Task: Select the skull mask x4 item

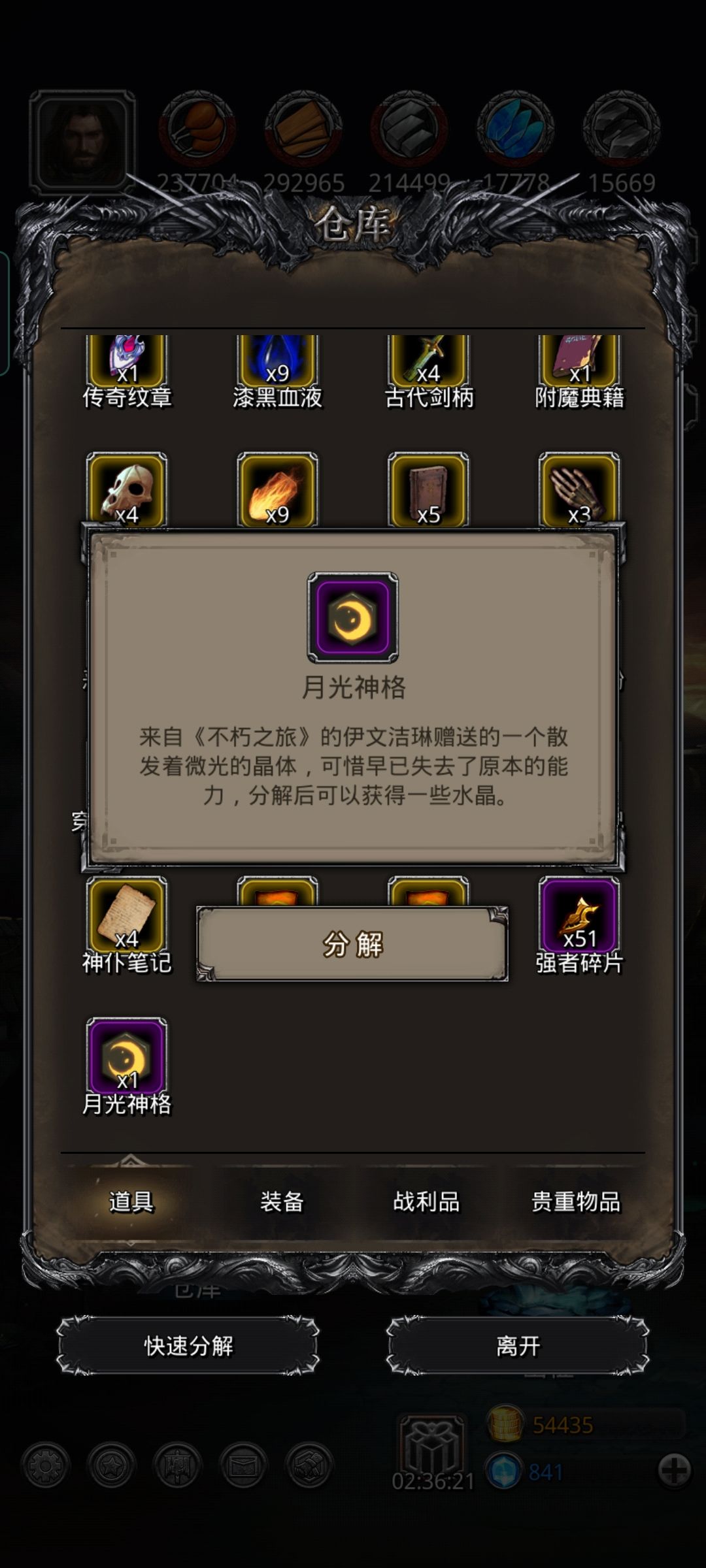Action: 126,489
